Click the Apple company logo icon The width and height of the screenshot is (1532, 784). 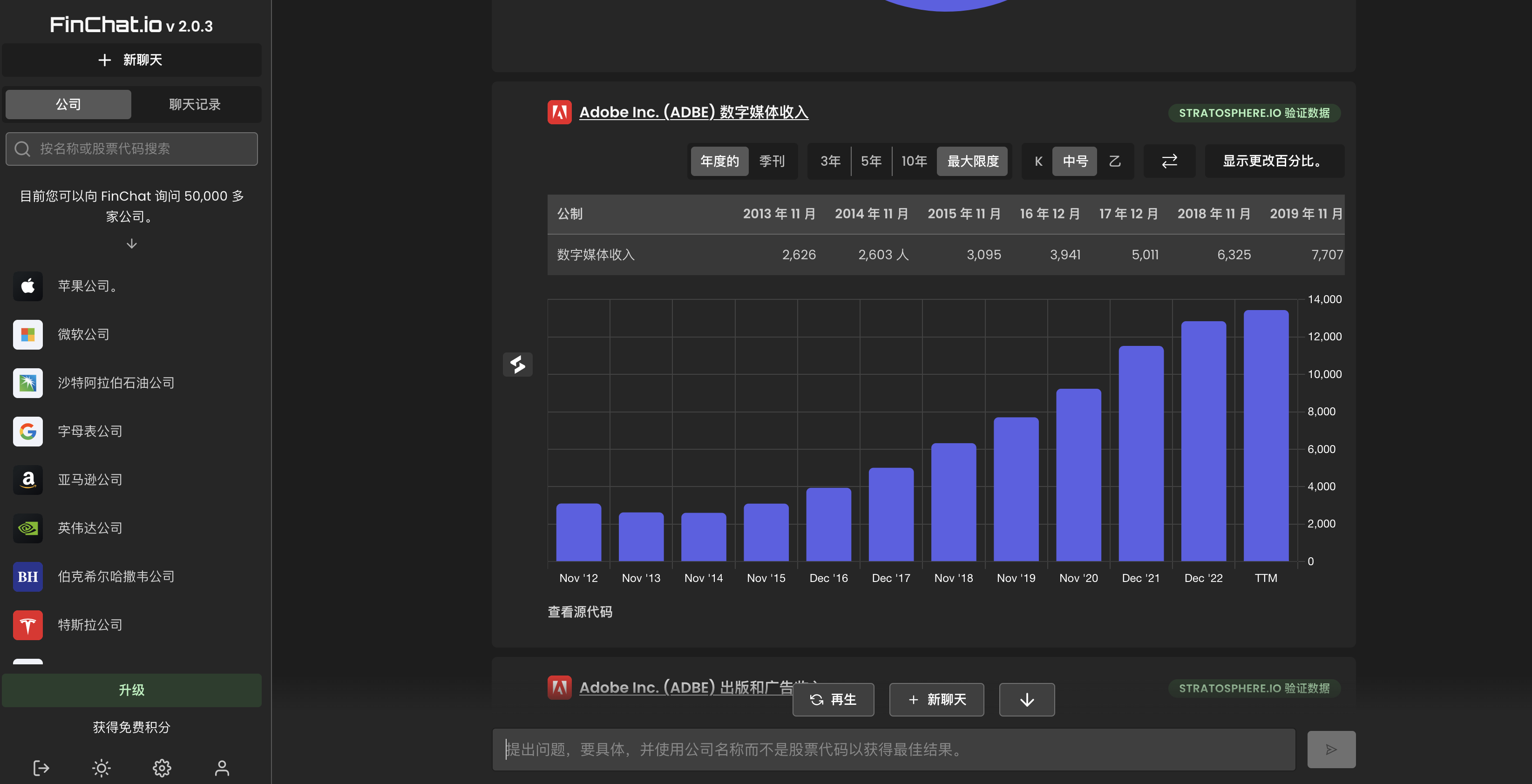point(28,286)
